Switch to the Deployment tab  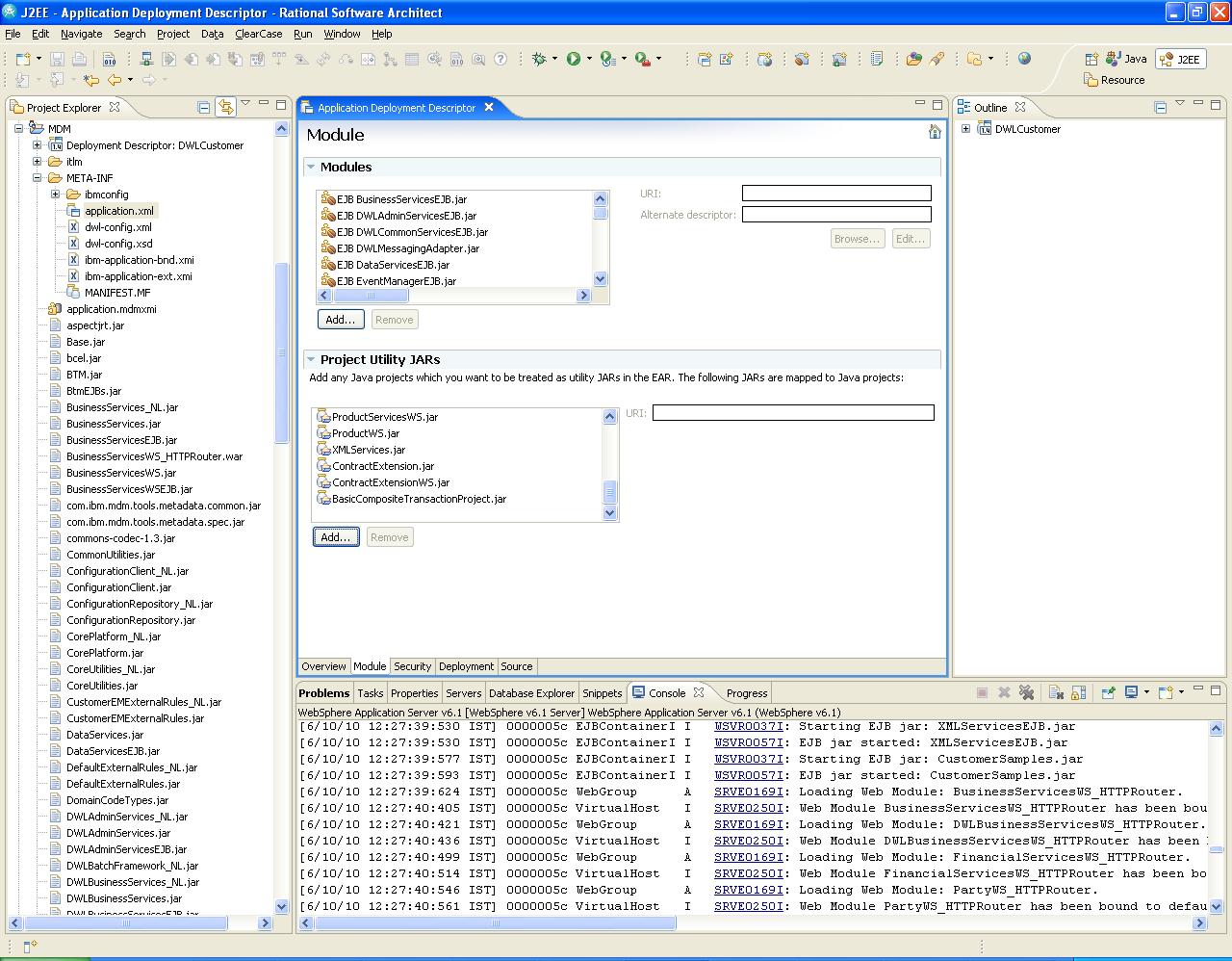(x=466, y=666)
